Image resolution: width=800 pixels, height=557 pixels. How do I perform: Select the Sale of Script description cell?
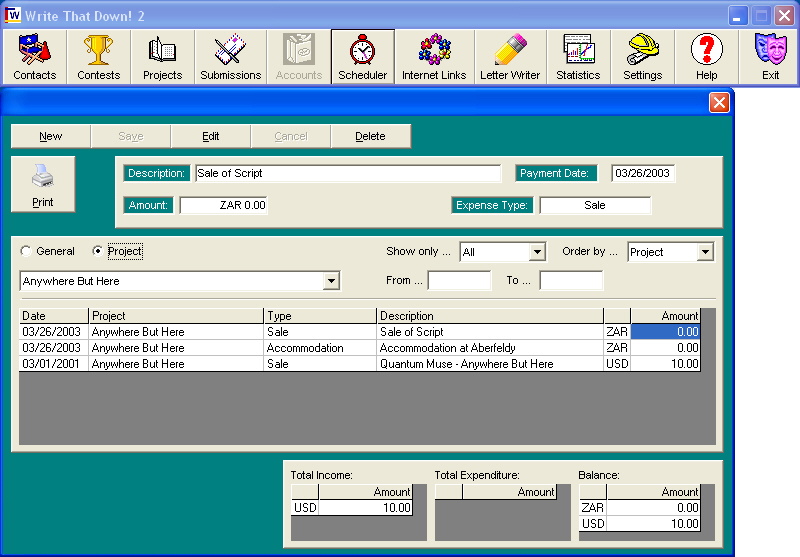(x=490, y=332)
